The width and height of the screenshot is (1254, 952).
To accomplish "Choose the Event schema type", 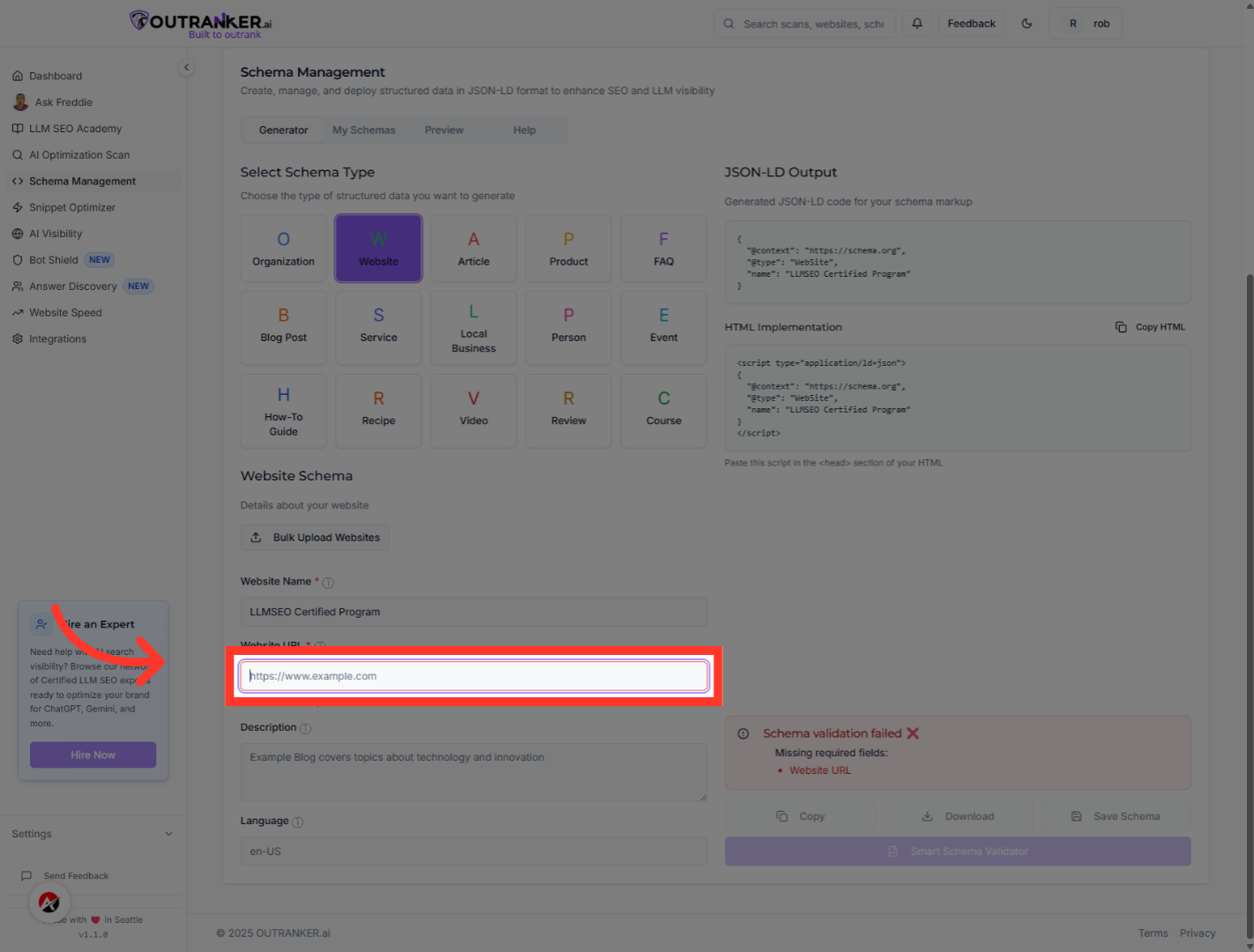I will coord(664,328).
